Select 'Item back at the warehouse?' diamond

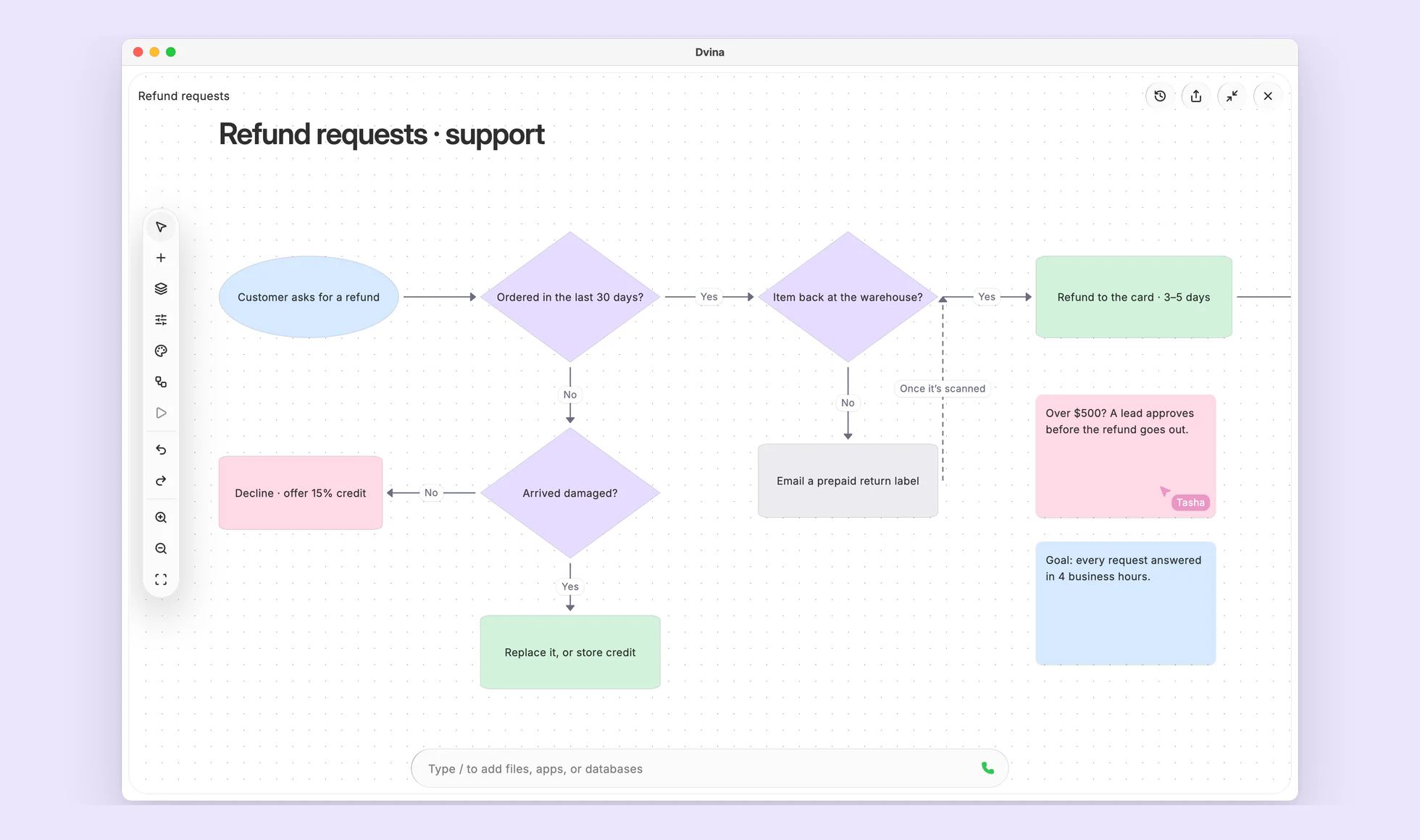[848, 297]
